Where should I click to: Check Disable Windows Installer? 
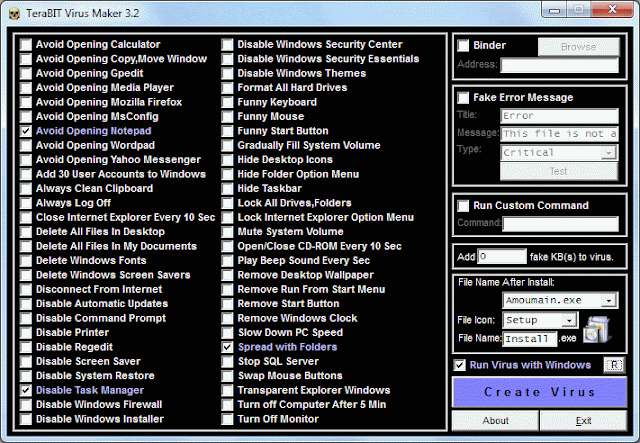pos(26,419)
